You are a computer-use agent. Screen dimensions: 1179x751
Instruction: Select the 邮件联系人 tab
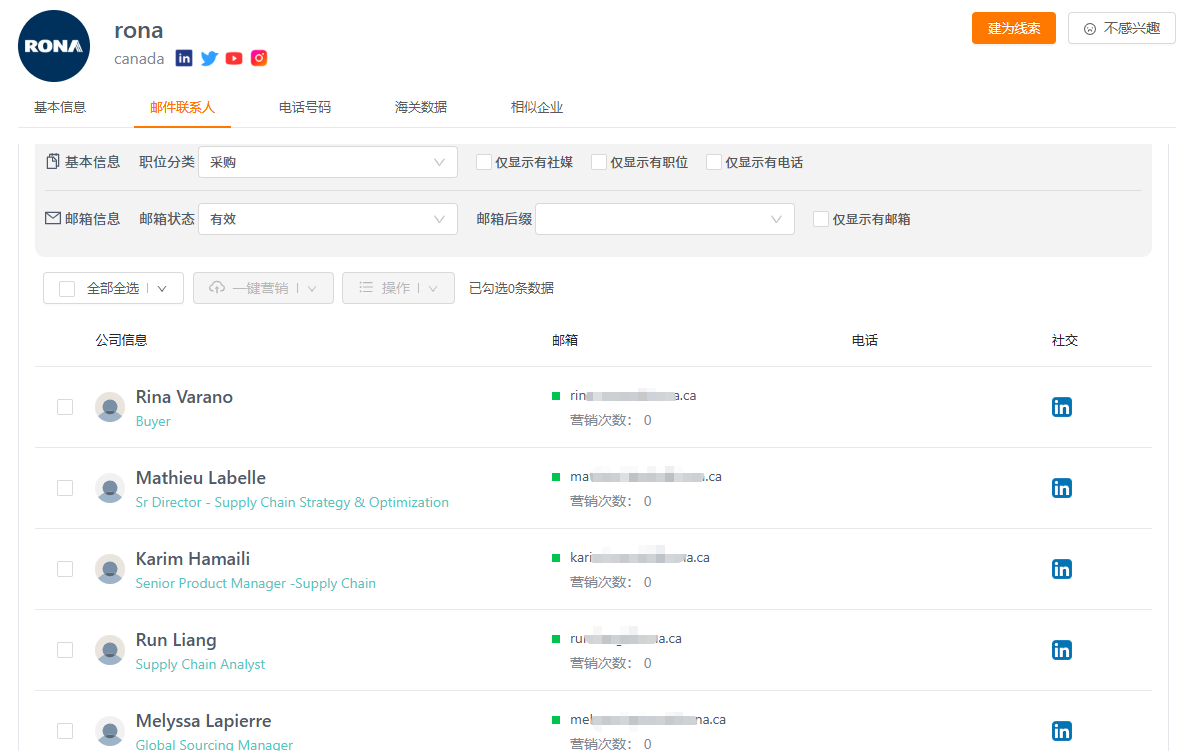coord(182,108)
